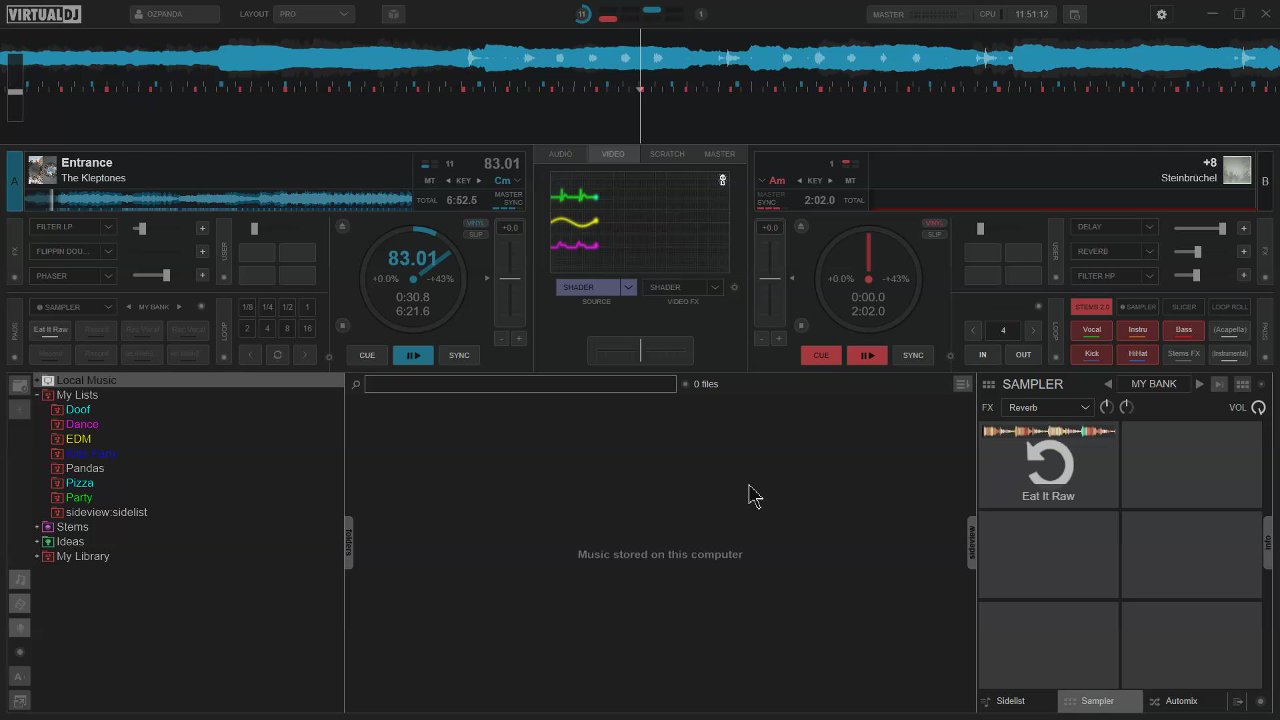1280x720 pixels.
Task: Select the Pandas list in the folder tree
Action: coord(85,468)
